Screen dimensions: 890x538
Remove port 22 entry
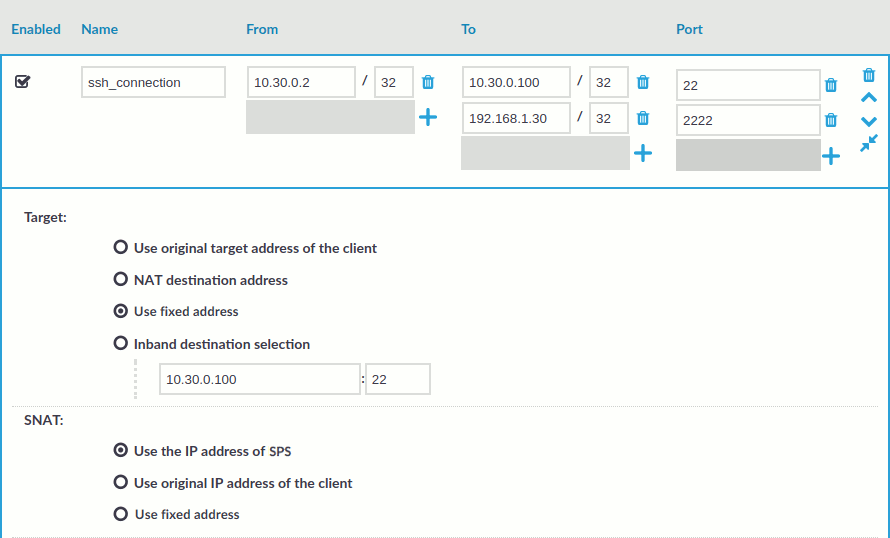(x=830, y=86)
